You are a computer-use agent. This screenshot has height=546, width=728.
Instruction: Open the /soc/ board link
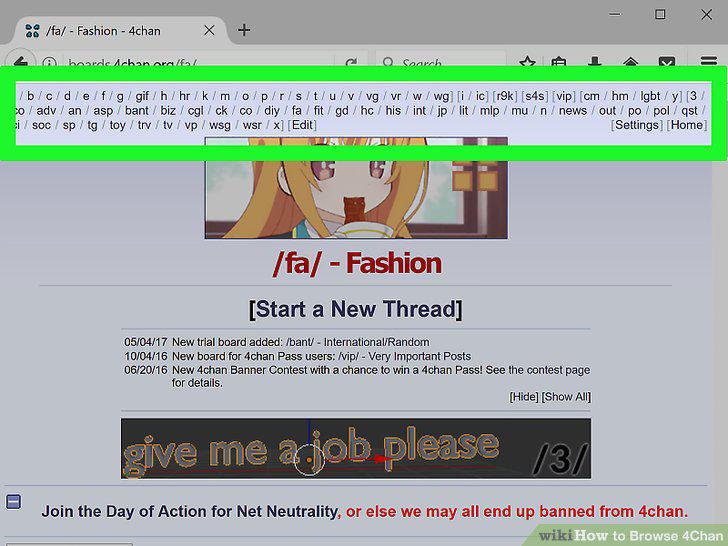tap(41, 125)
